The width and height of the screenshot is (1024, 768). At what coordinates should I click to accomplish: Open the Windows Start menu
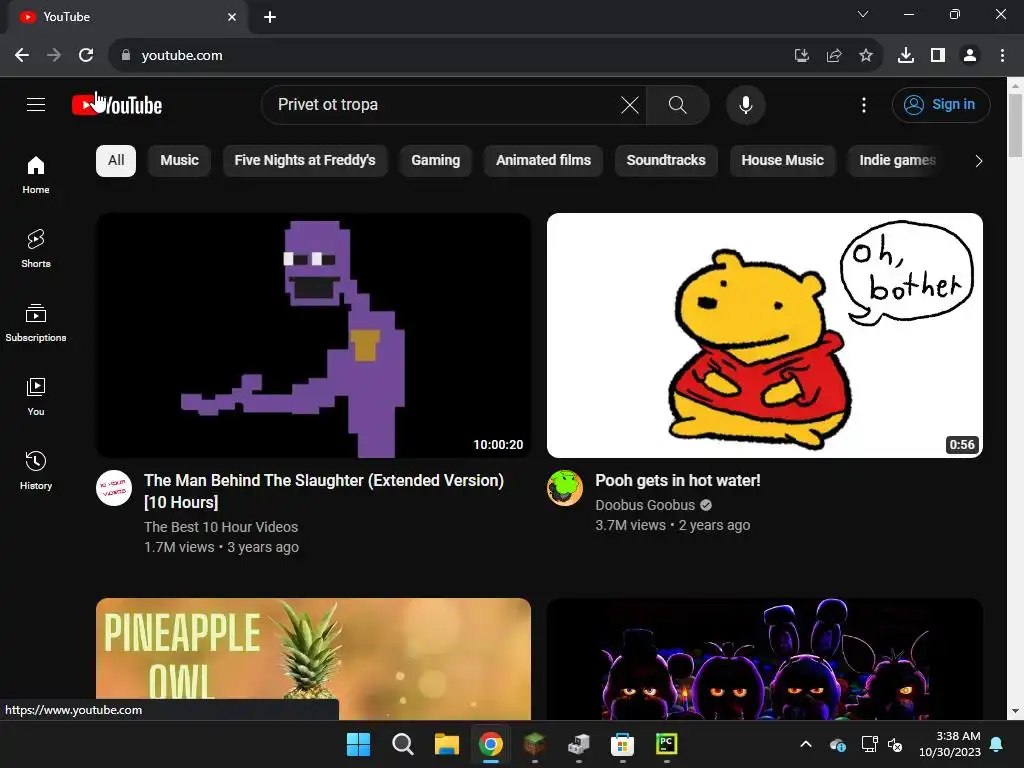pos(358,744)
